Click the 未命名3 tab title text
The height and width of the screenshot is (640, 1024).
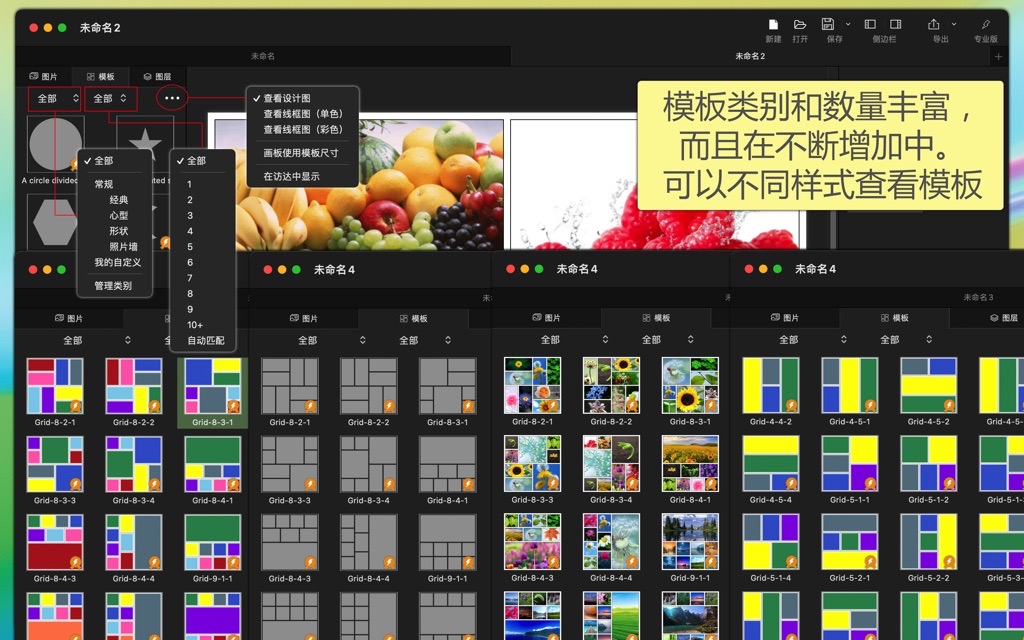pos(978,298)
